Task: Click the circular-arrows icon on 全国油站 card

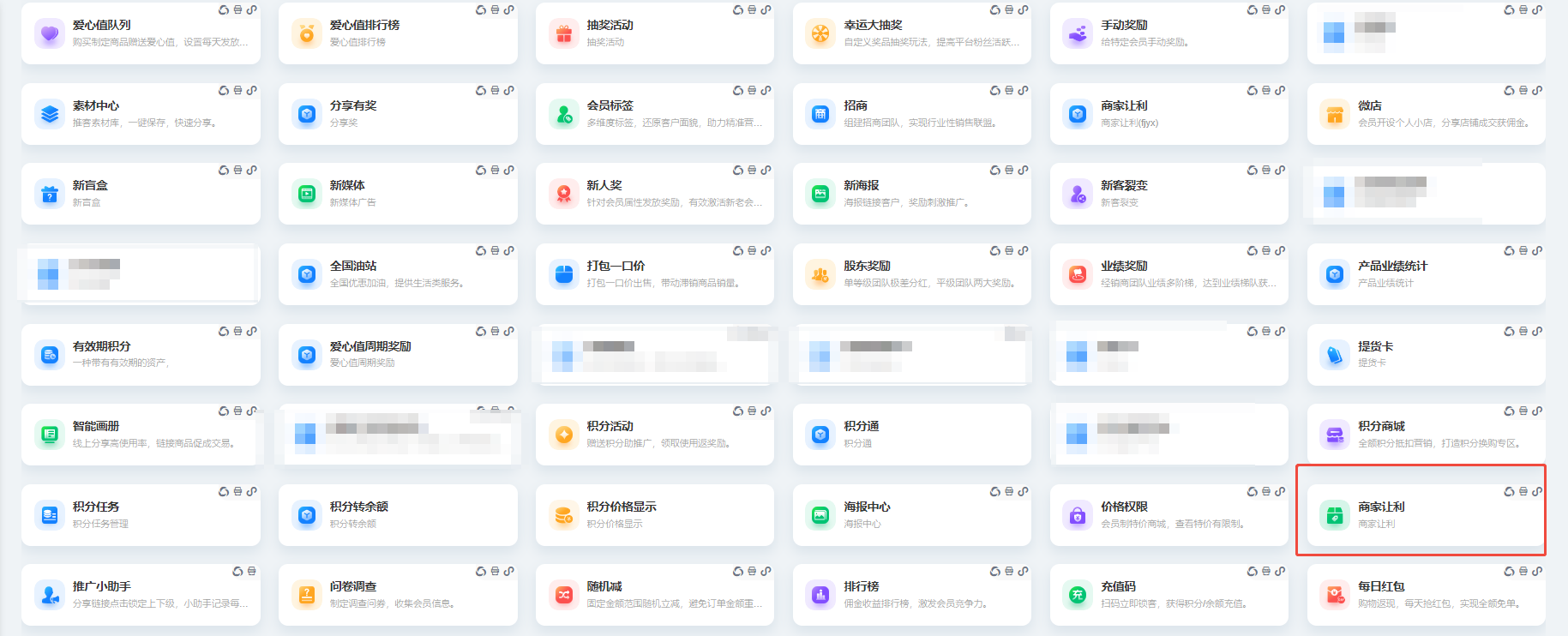Action: (x=481, y=250)
